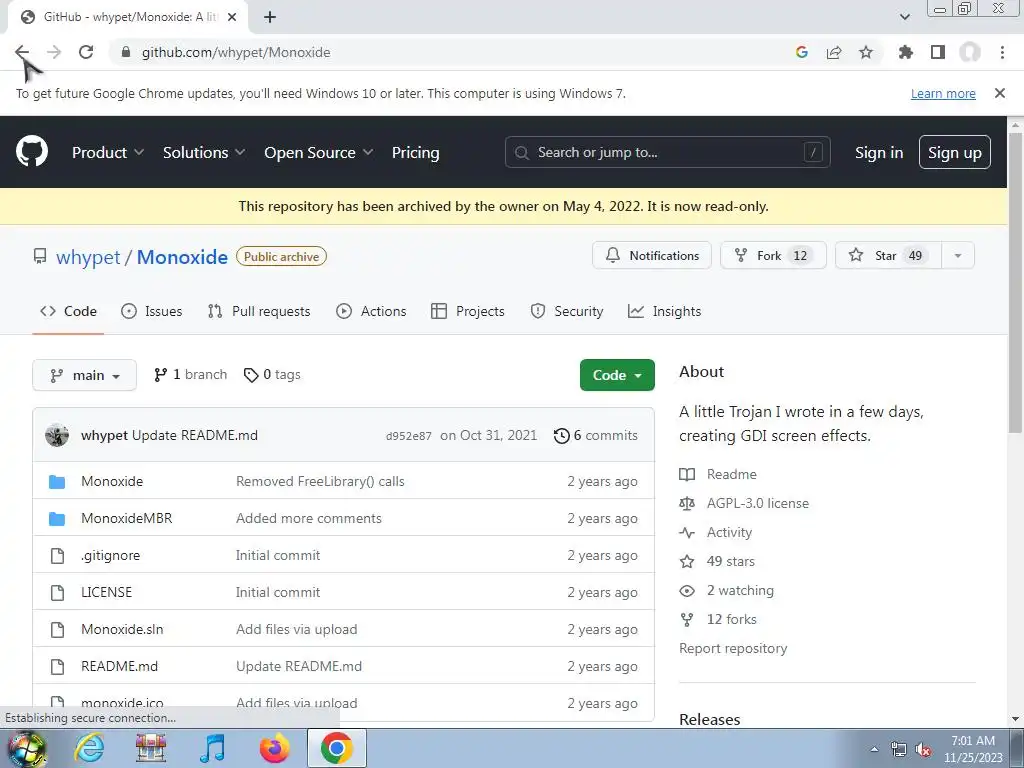Click the Monoxide.sln file icon
The image size is (1024, 768).
coord(57,630)
